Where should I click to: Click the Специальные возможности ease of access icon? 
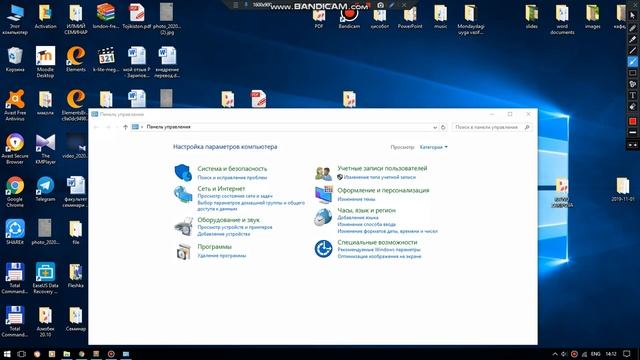coord(323,249)
